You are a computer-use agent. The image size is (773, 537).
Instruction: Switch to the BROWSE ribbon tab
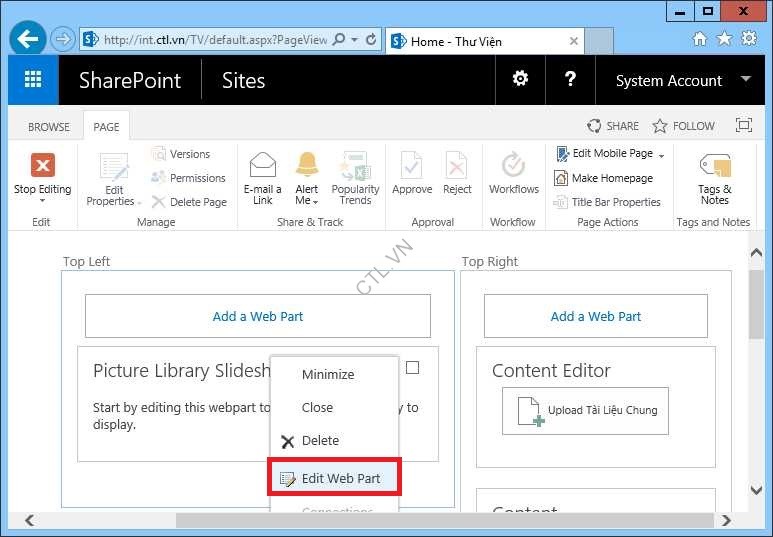tap(48, 127)
